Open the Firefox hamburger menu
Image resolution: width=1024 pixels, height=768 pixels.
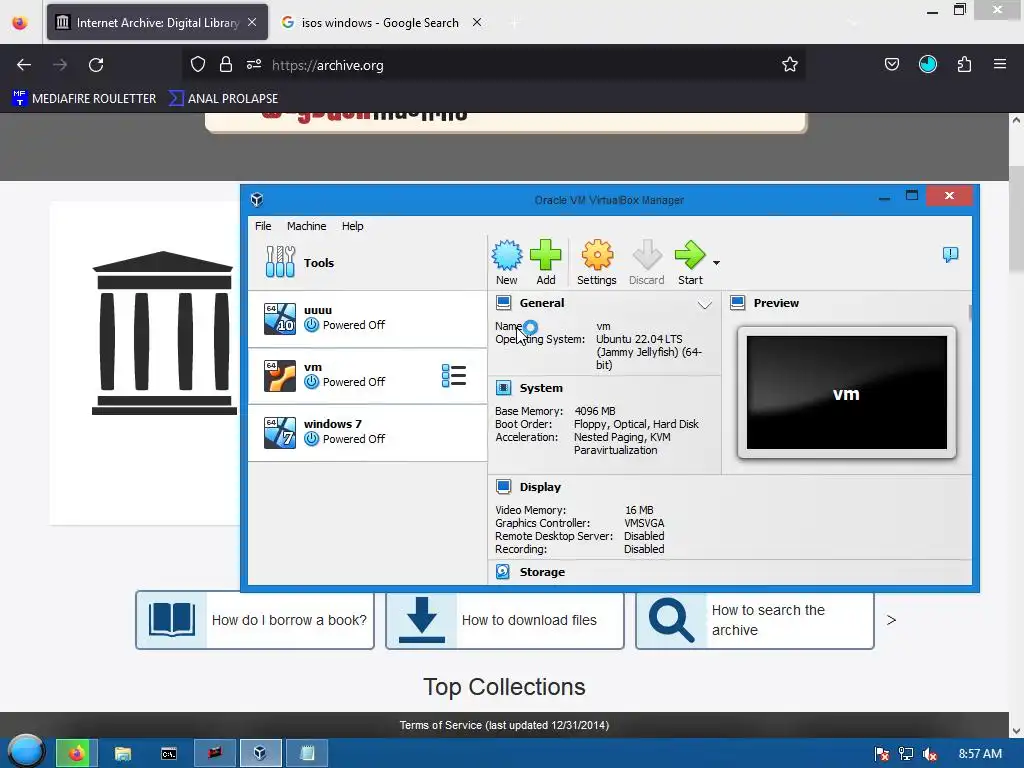tap(1000, 64)
